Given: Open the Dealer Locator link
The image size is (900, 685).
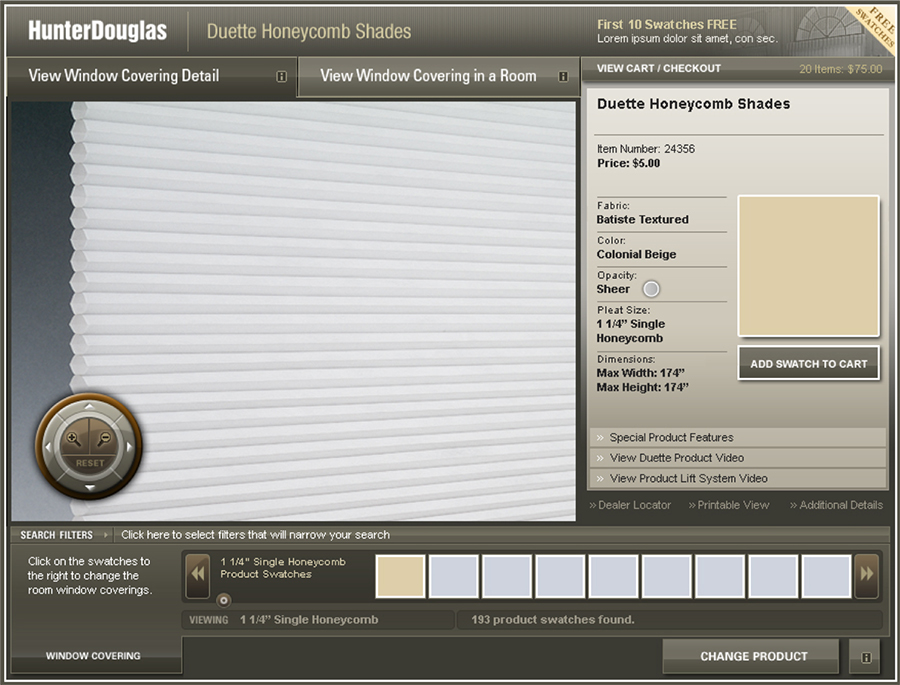Looking at the screenshot, I should tap(630, 505).
